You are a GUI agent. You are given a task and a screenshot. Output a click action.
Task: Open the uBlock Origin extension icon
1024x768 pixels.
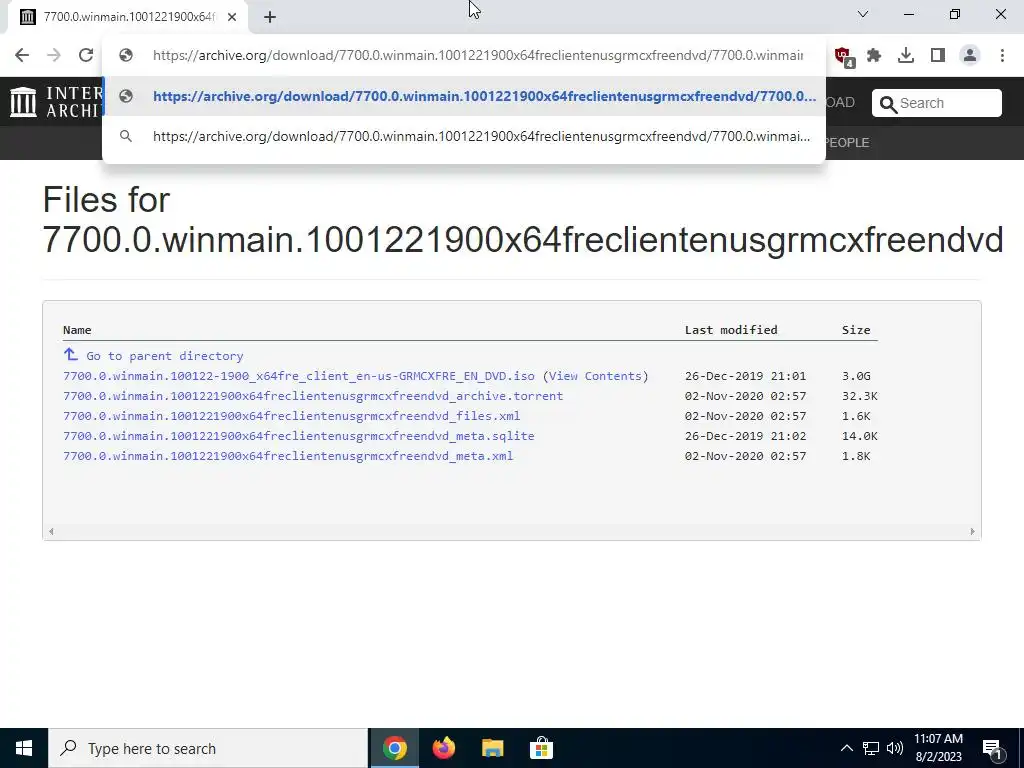[x=842, y=56]
